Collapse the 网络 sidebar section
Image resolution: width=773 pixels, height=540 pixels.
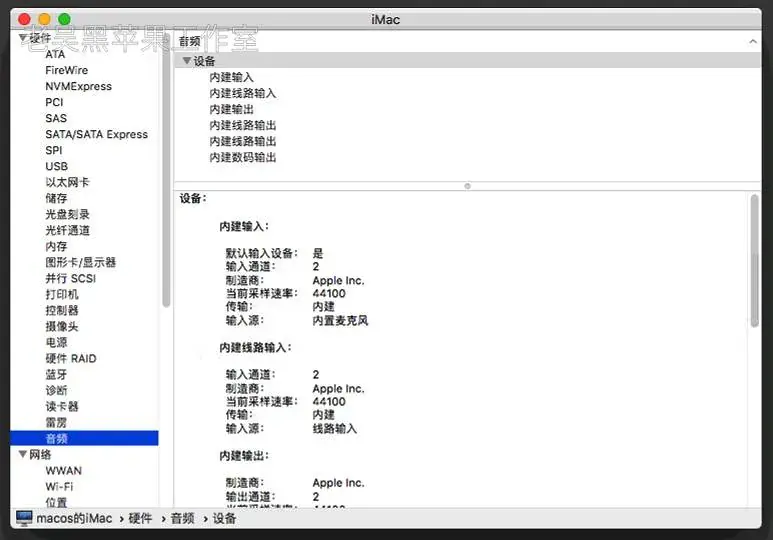[23, 454]
